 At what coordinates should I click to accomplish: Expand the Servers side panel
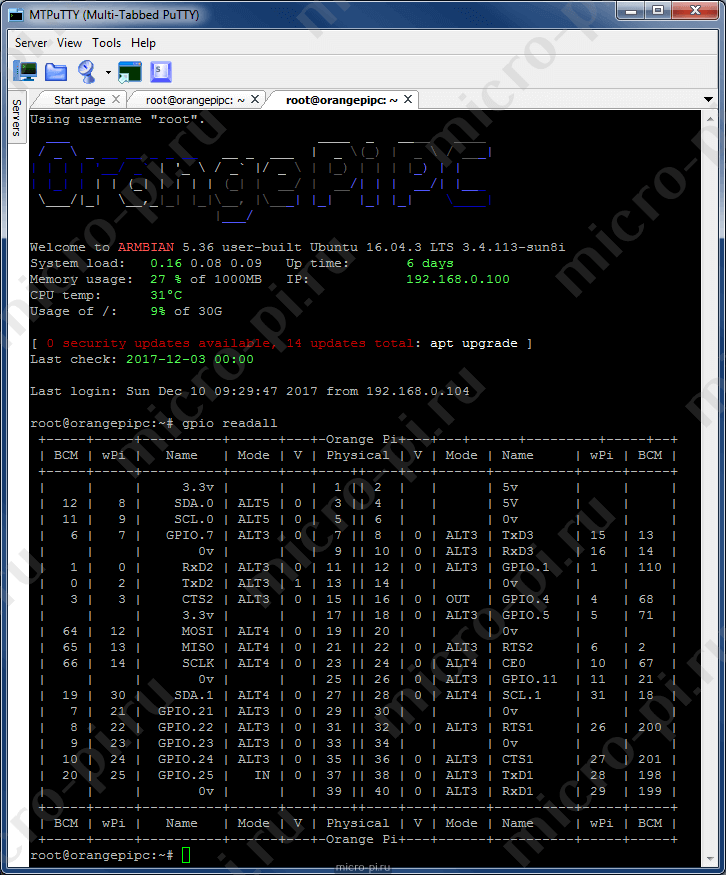pos(17,117)
